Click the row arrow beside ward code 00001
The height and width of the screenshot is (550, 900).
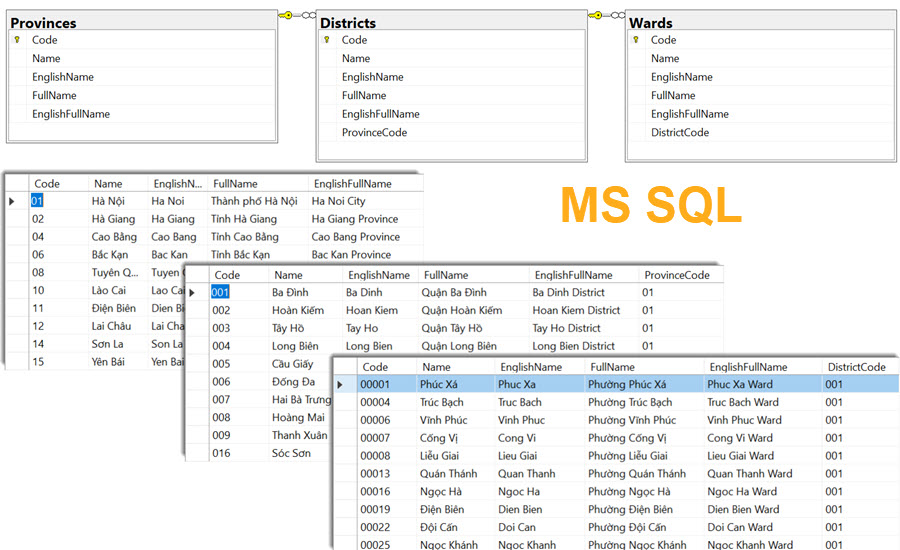point(342,384)
